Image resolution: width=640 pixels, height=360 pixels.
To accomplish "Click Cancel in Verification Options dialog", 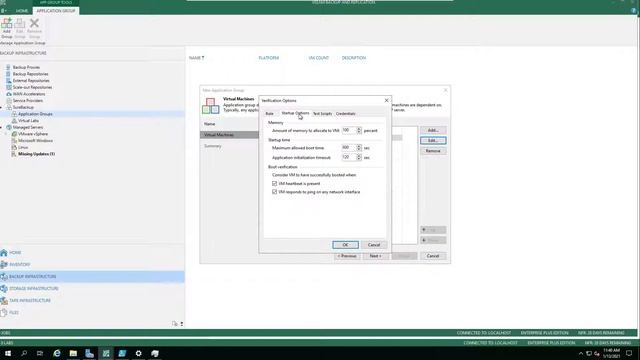I will pyautogui.click(x=374, y=245).
